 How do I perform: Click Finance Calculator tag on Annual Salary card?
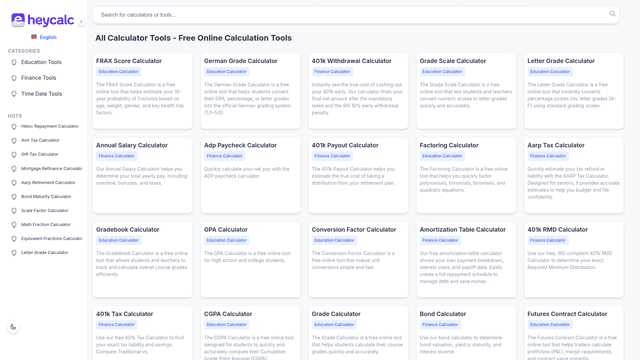(x=116, y=156)
